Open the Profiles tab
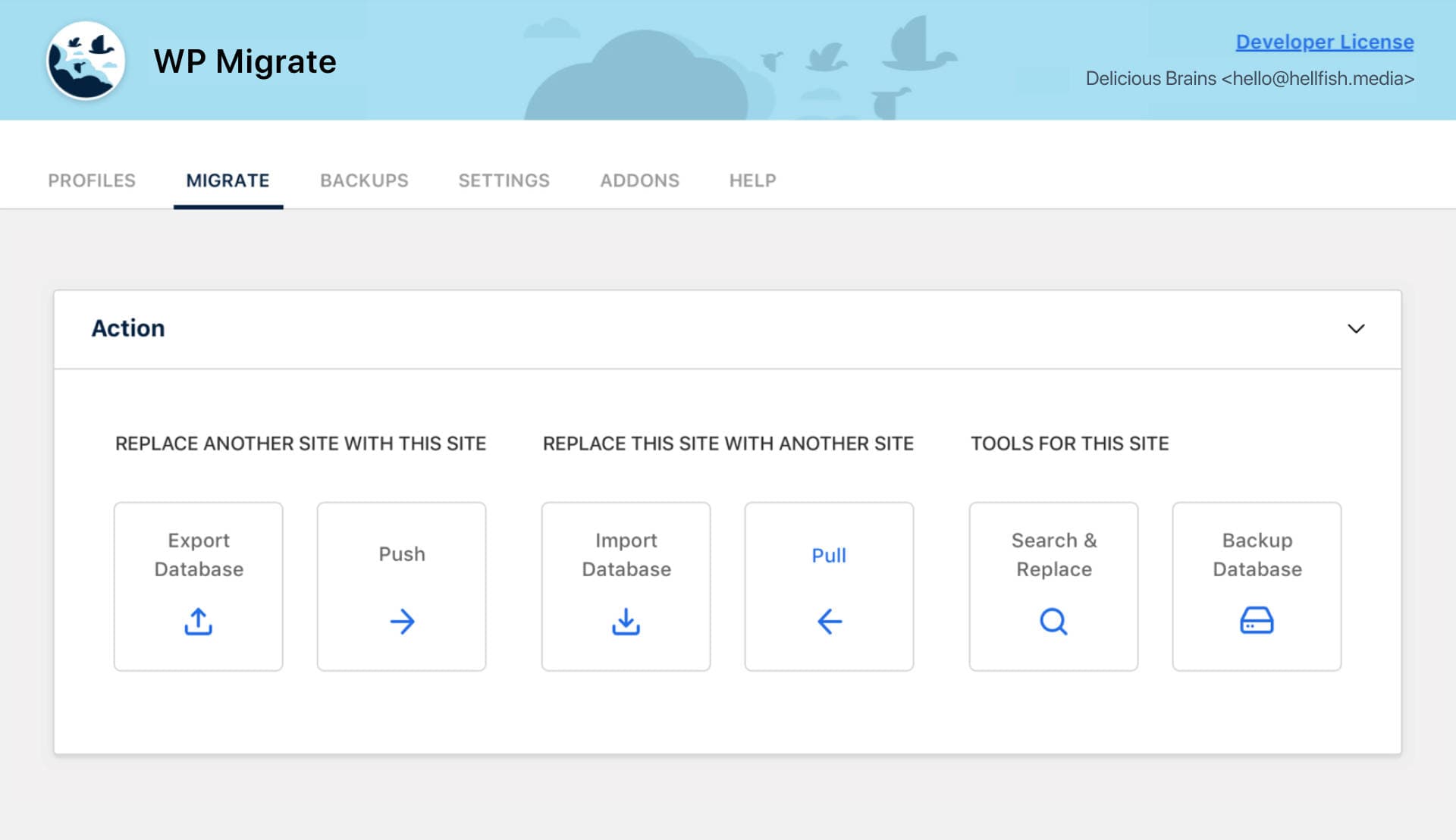The image size is (1456, 840). [92, 180]
